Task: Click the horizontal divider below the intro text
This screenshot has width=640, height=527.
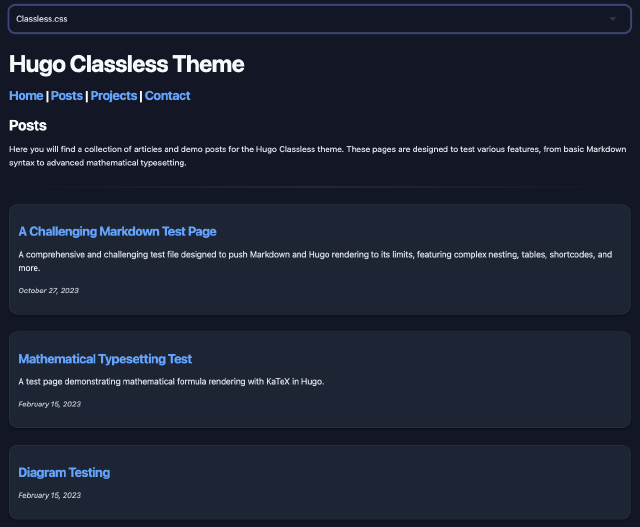Action: tap(320, 187)
